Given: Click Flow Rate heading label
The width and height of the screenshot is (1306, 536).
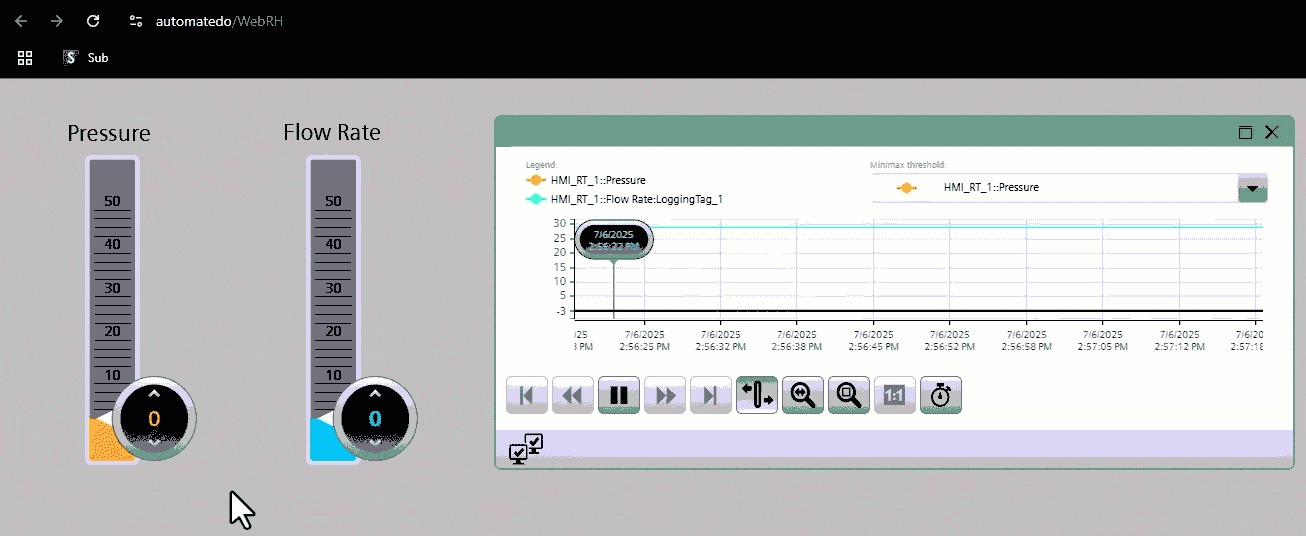Looking at the screenshot, I should pos(332,132).
